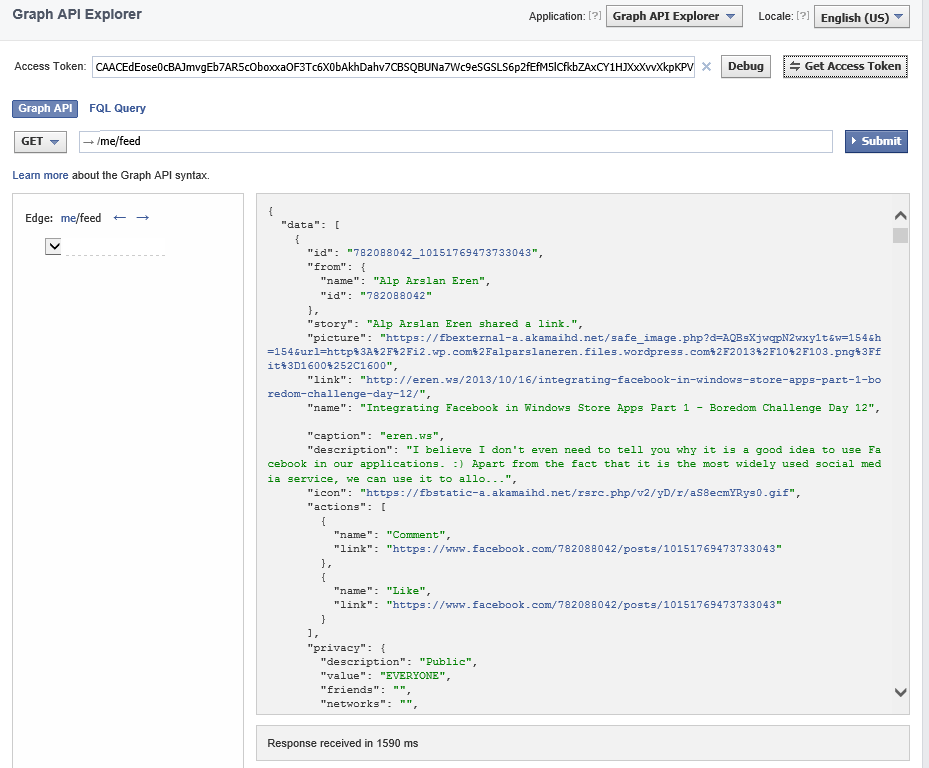Viewport: 929px width, 768px height.
Task: Click the help icon next to Locale
Action: [x=803, y=16]
